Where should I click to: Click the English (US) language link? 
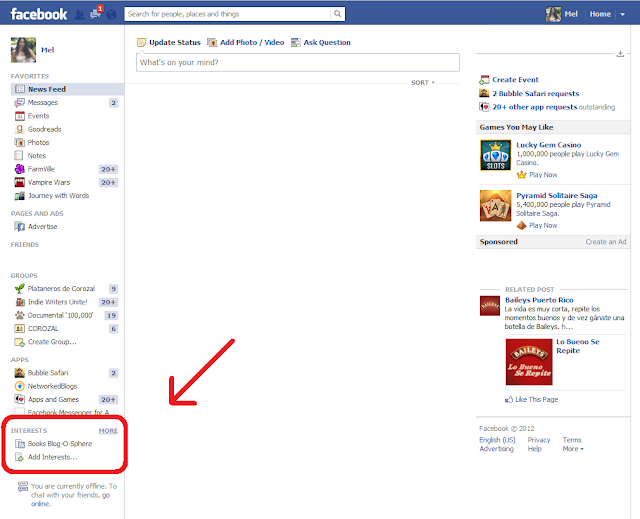point(497,440)
